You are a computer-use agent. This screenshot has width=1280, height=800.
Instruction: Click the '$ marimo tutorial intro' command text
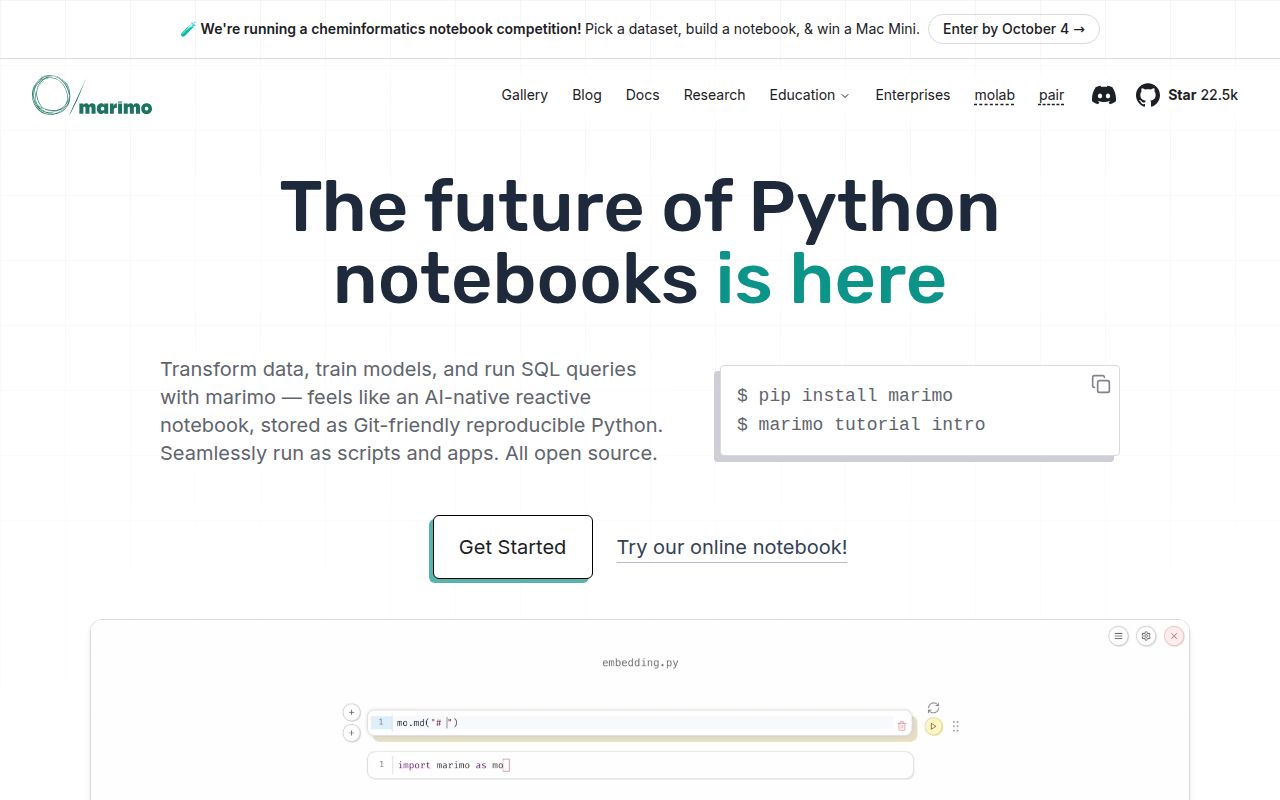click(861, 424)
